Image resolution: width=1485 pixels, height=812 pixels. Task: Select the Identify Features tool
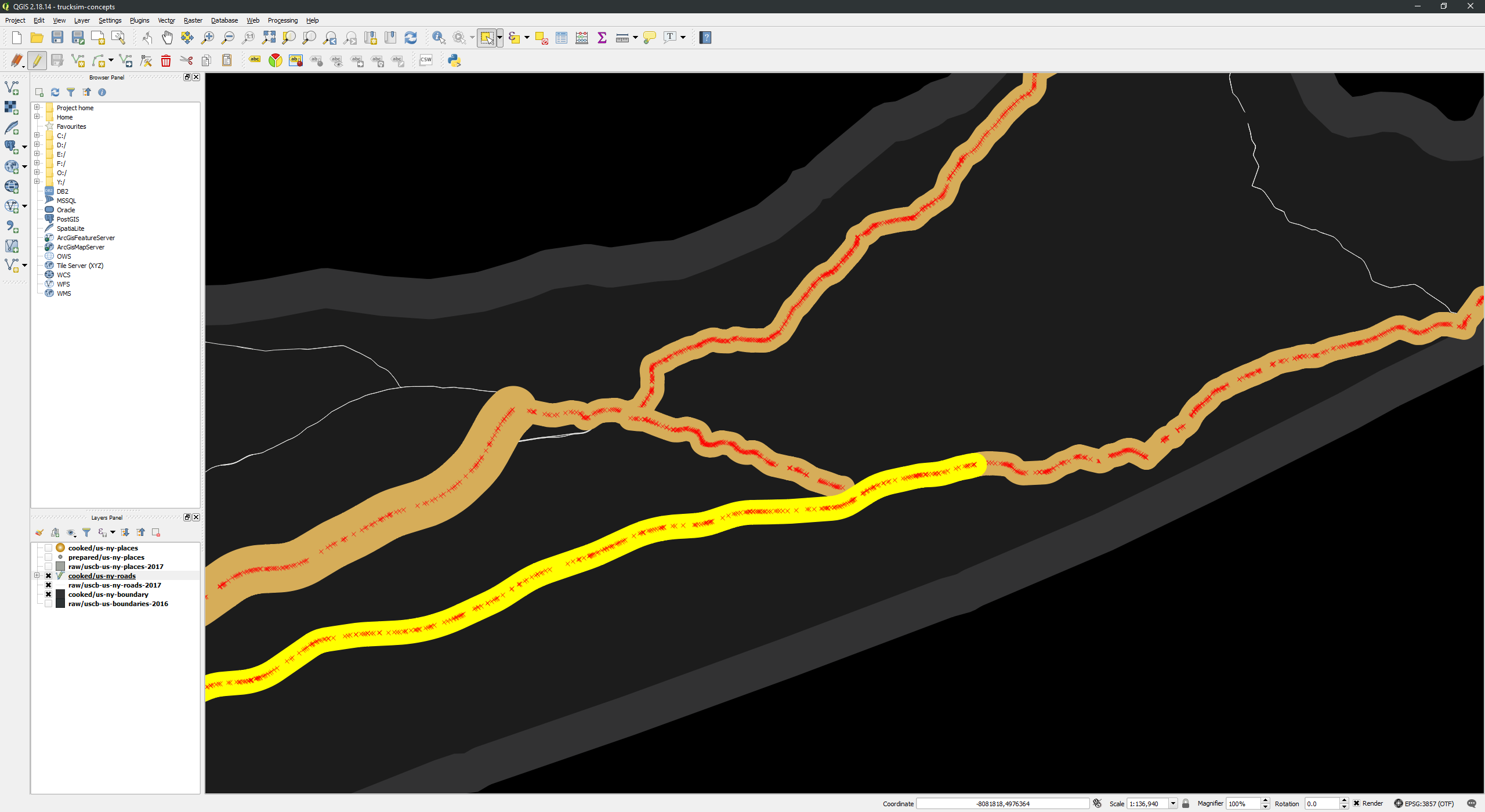pos(439,38)
